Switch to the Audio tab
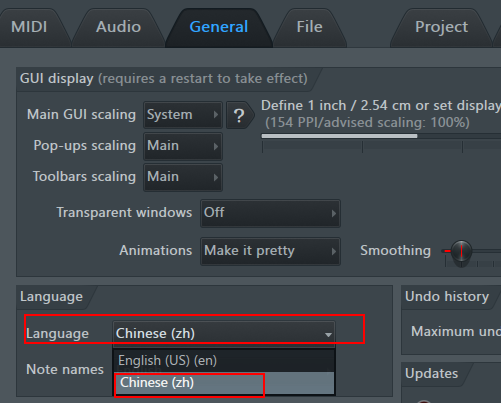The image size is (501, 403). tap(118, 27)
